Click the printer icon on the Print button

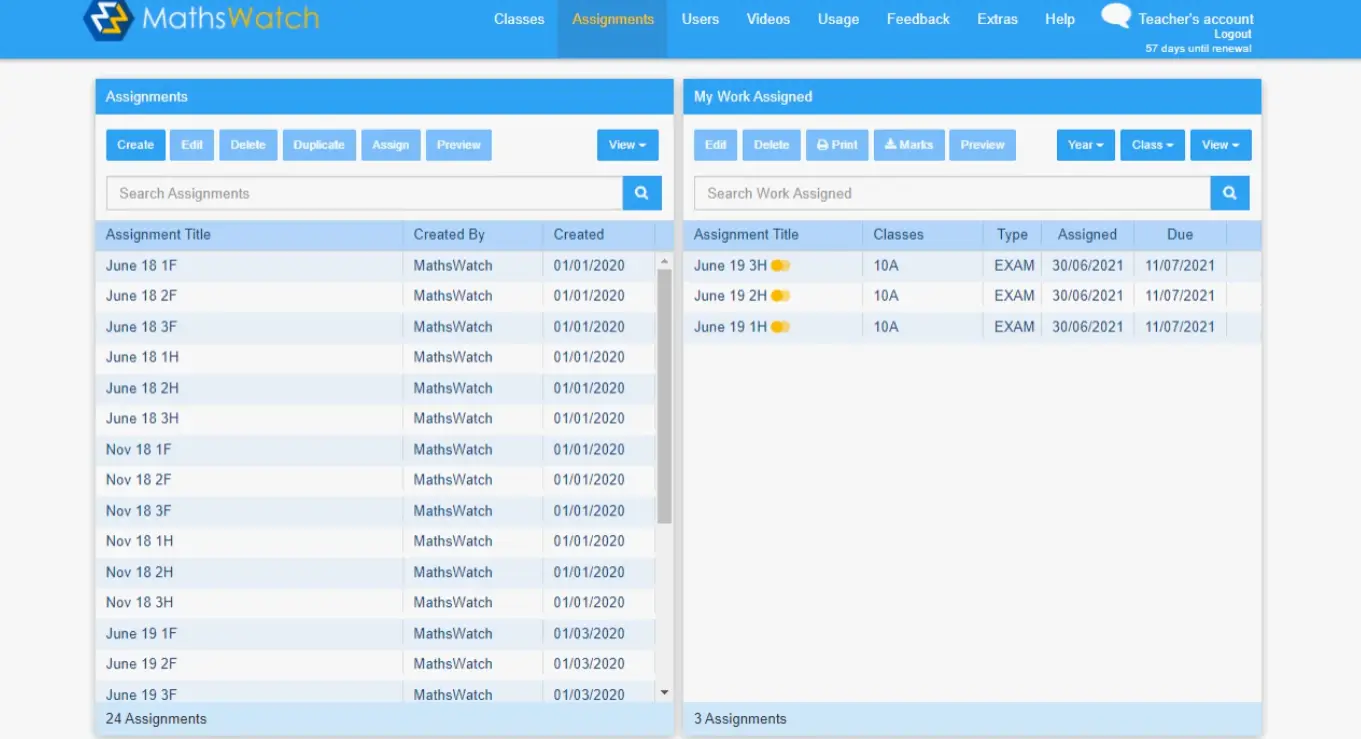[x=821, y=144]
